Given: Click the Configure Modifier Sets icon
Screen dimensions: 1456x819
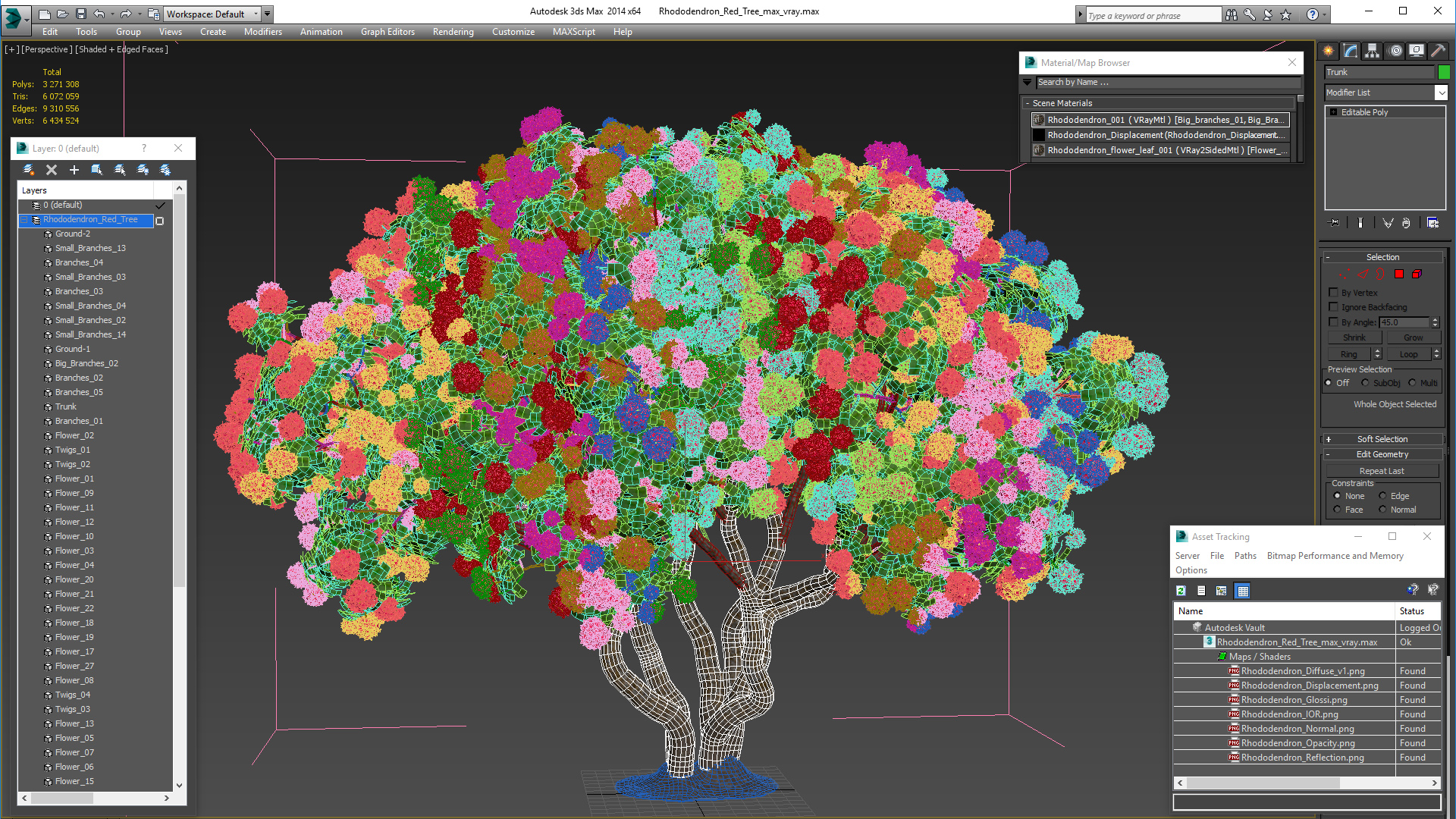Looking at the screenshot, I should [1432, 223].
